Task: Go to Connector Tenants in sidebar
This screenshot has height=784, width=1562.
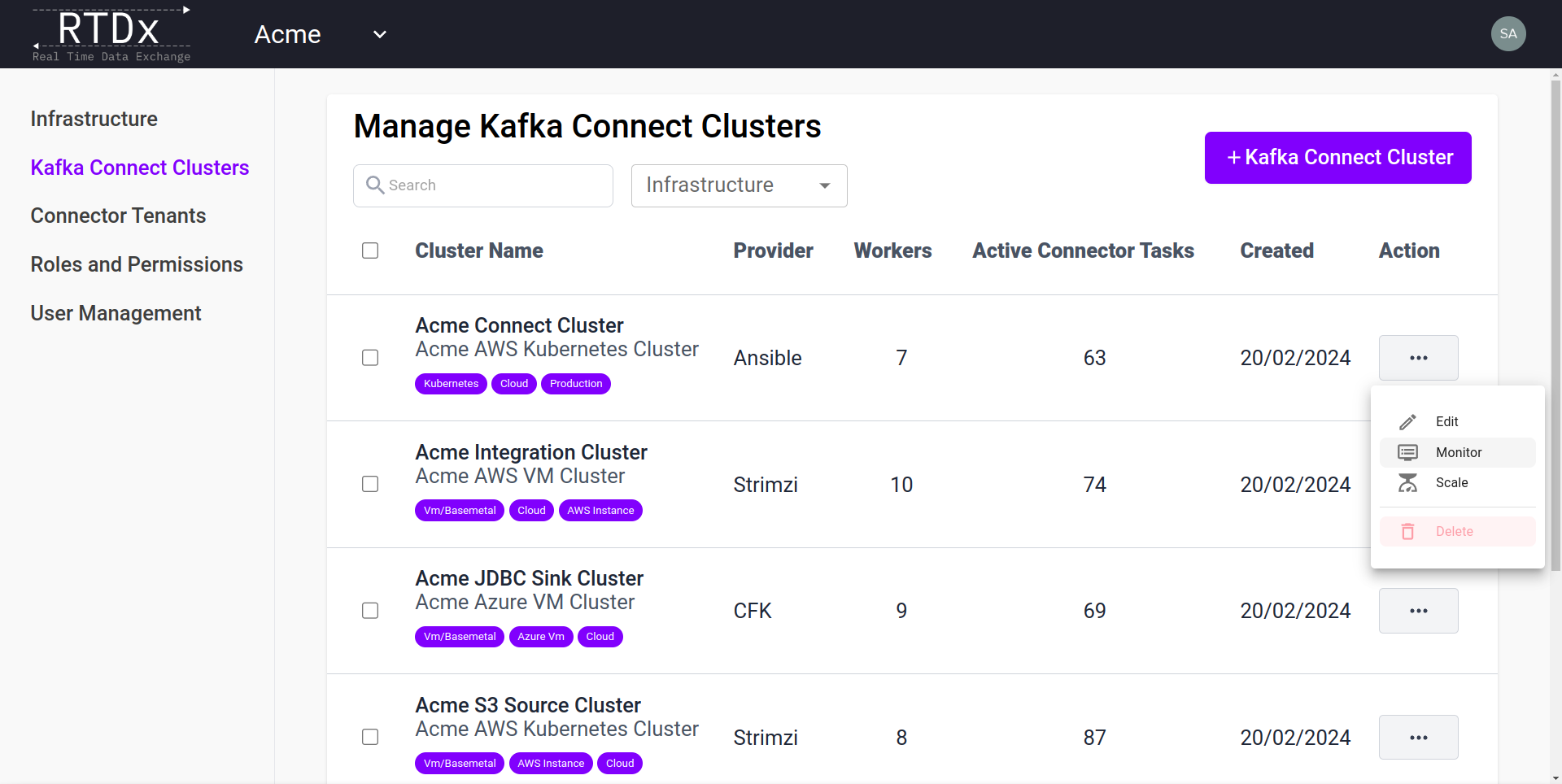Action: coord(118,216)
